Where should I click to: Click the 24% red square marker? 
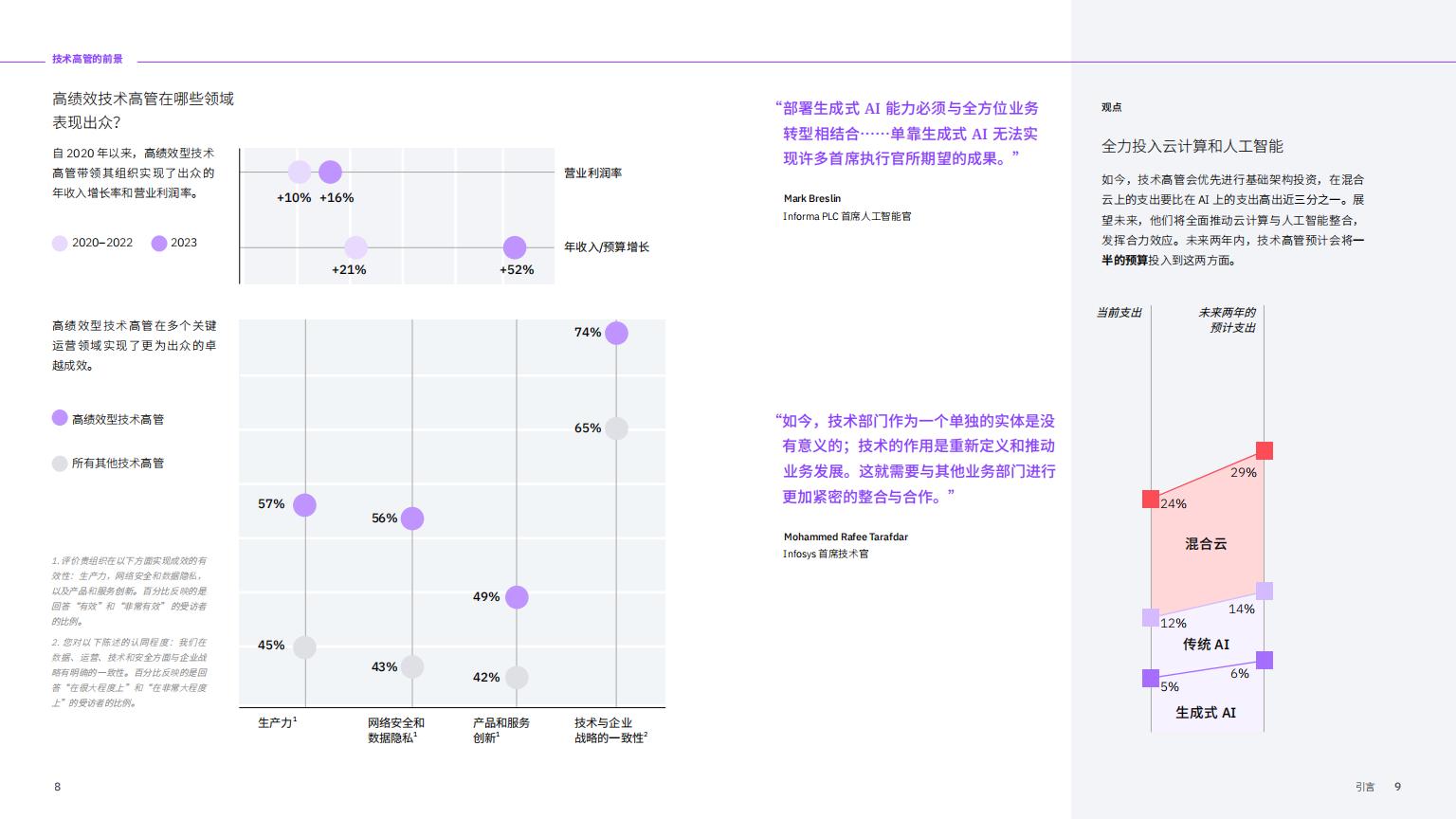coord(1151,499)
